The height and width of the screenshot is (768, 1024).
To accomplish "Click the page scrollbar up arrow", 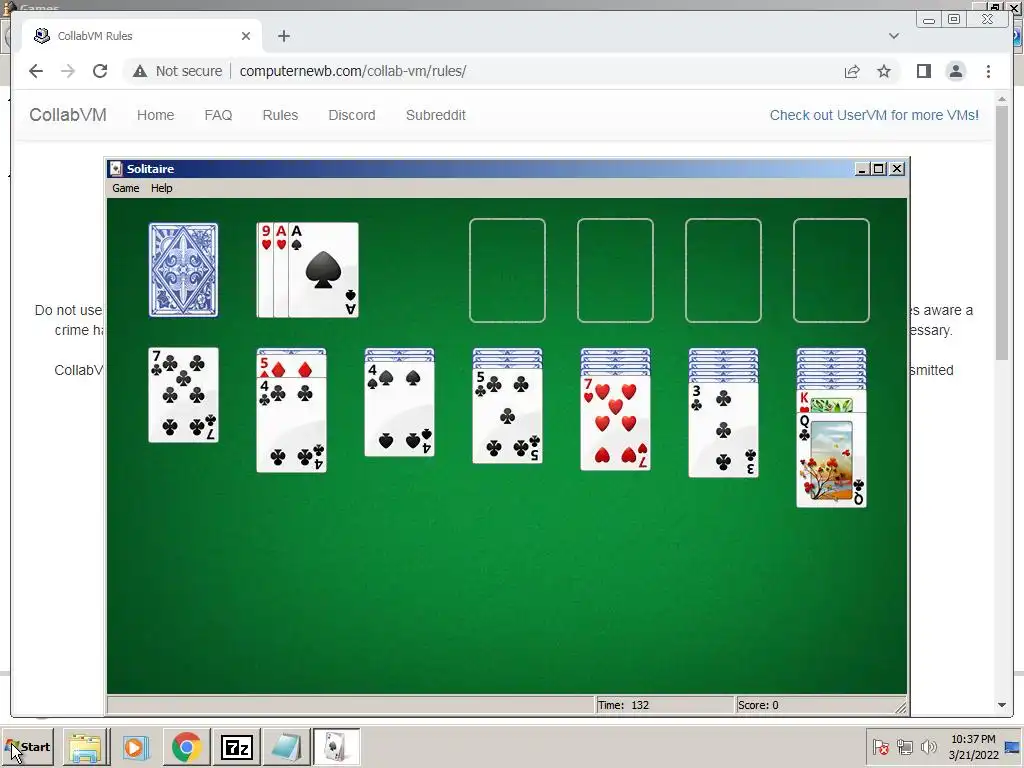I will pos(1002,99).
